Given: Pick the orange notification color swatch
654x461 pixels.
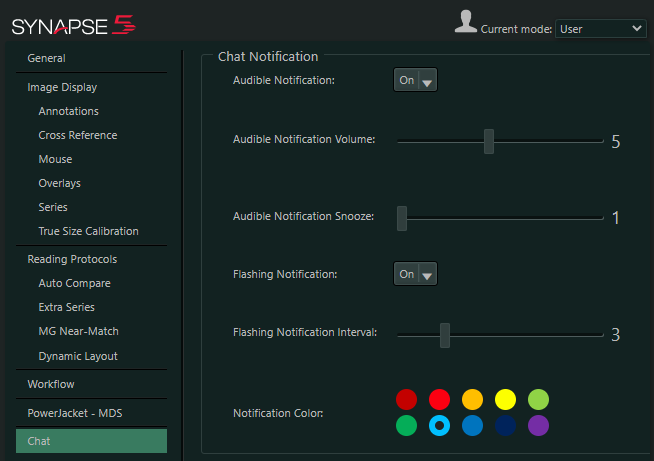Looking at the screenshot, I should point(472,400).
